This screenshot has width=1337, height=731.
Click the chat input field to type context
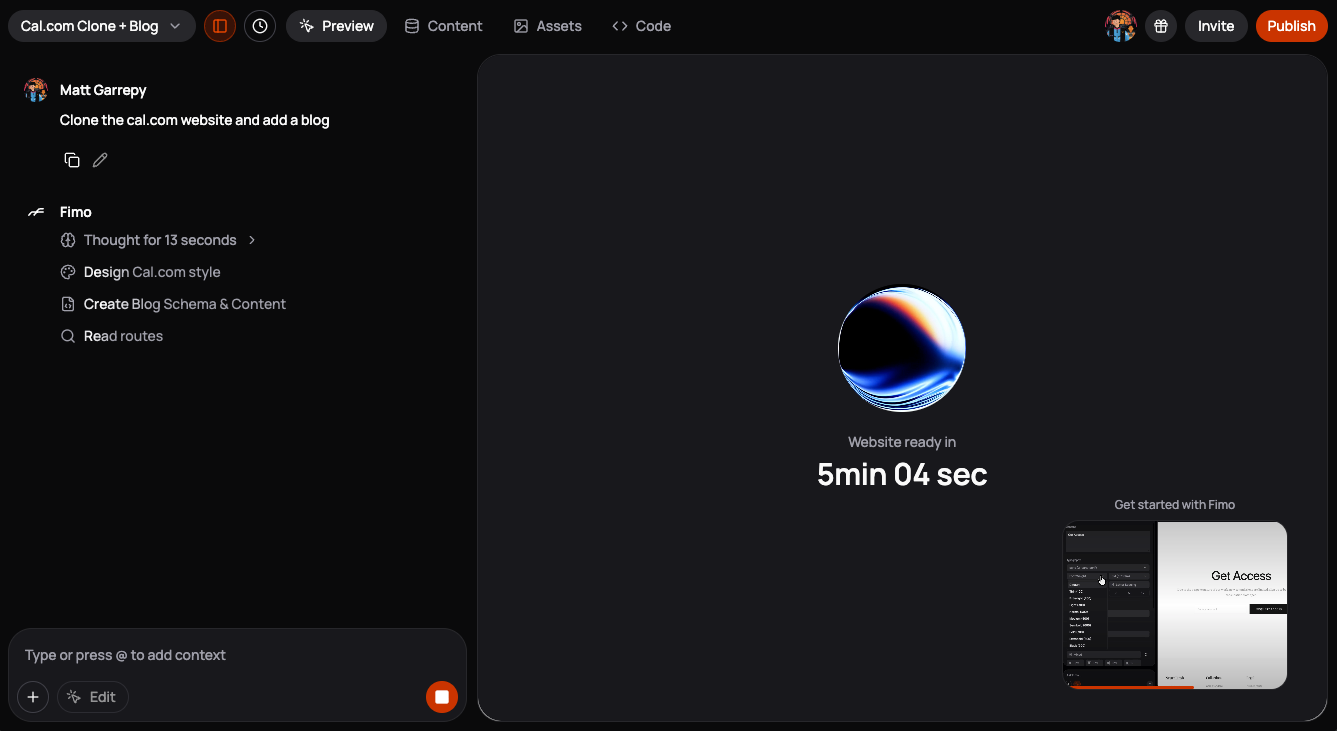237,655
